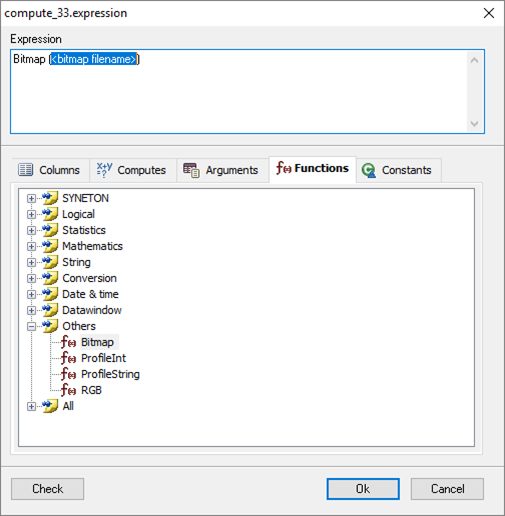
Task: Collapse the Others node
Action: tap(31, 326)
